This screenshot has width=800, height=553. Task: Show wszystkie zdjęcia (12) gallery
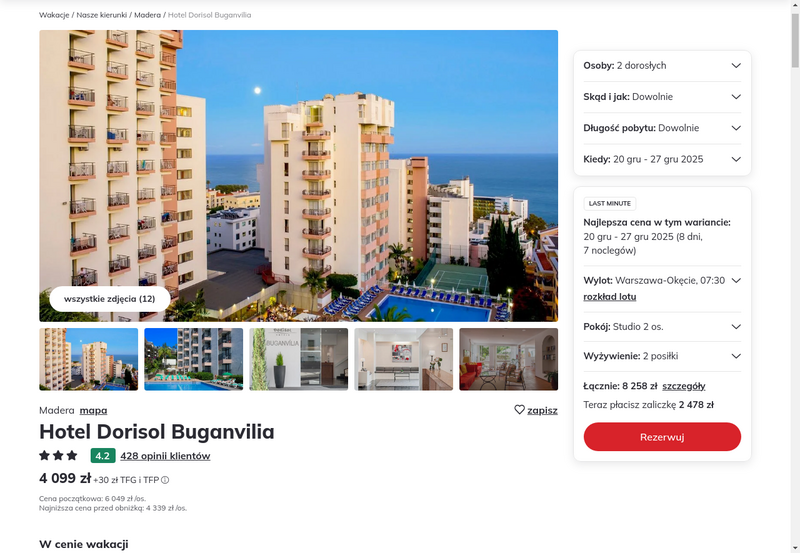click(x=110, y=299)
